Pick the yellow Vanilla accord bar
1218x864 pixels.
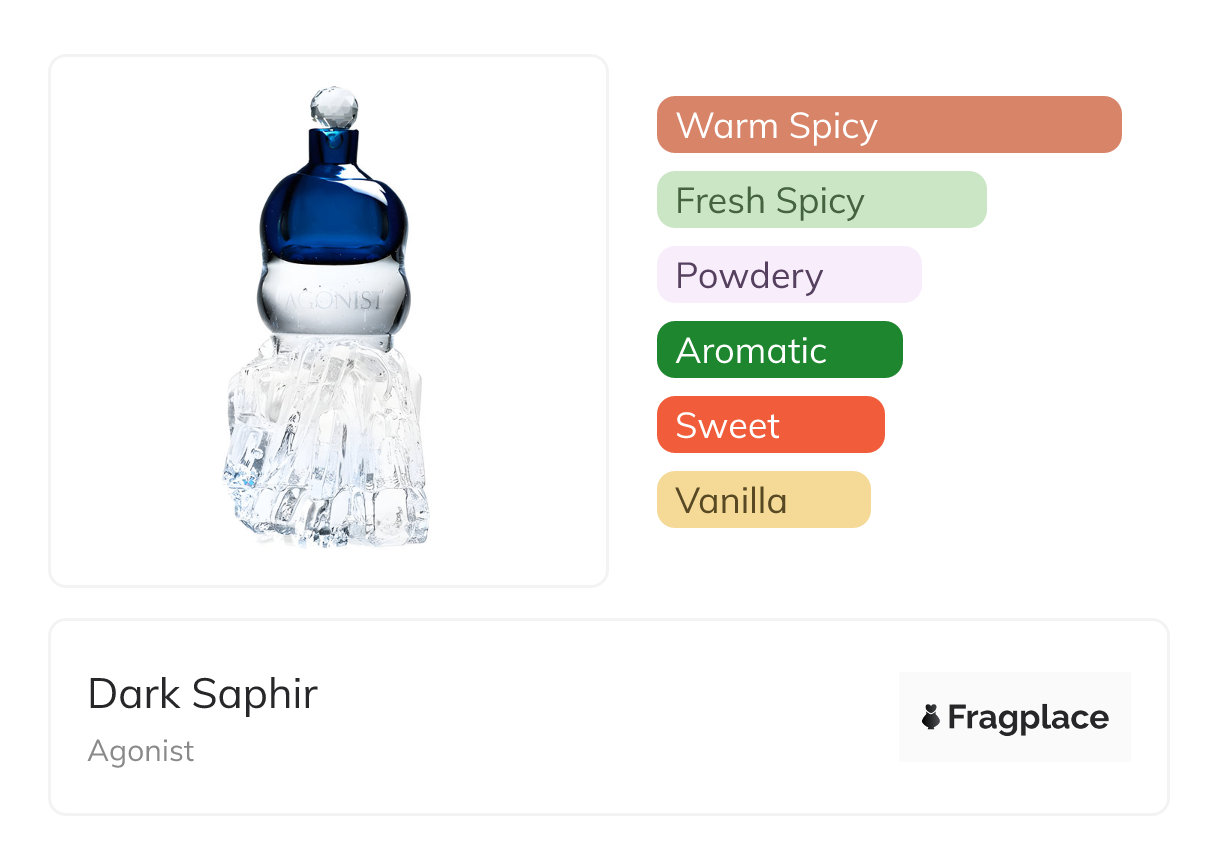coord(763,500)
